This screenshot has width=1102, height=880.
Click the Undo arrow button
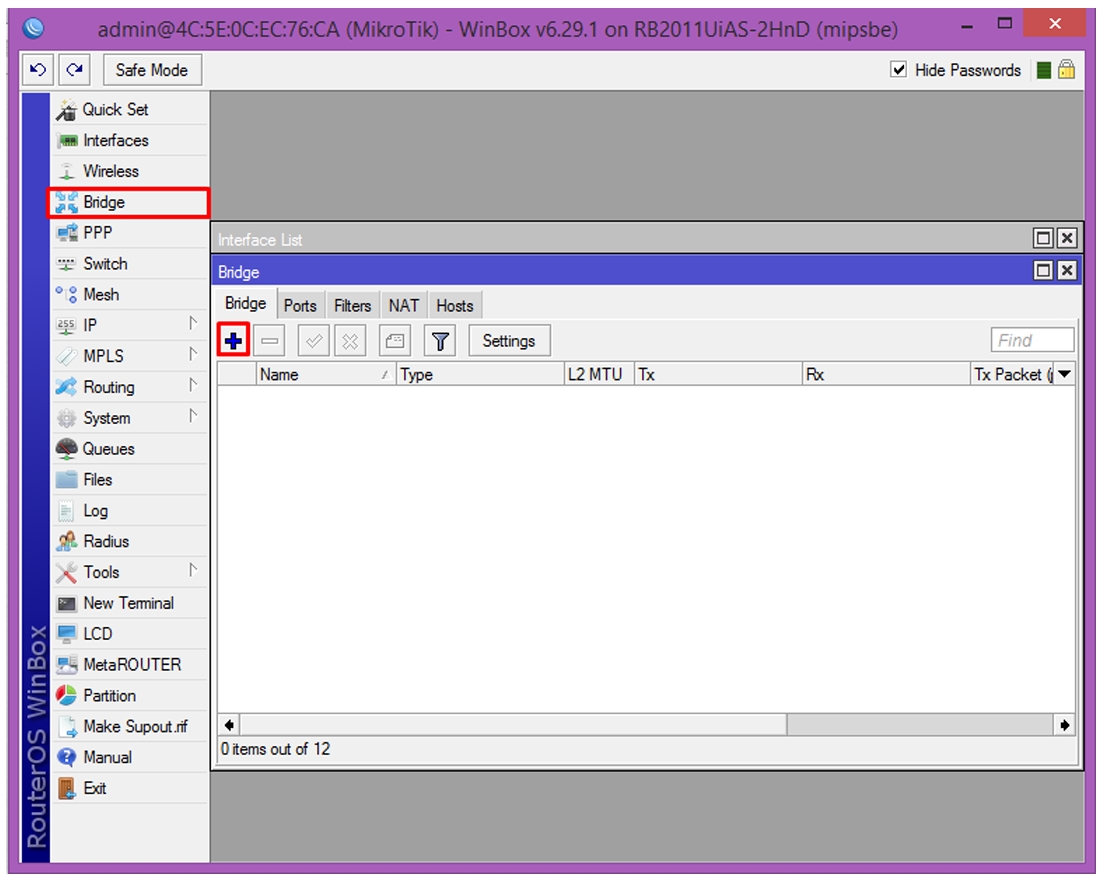[38, 70]
